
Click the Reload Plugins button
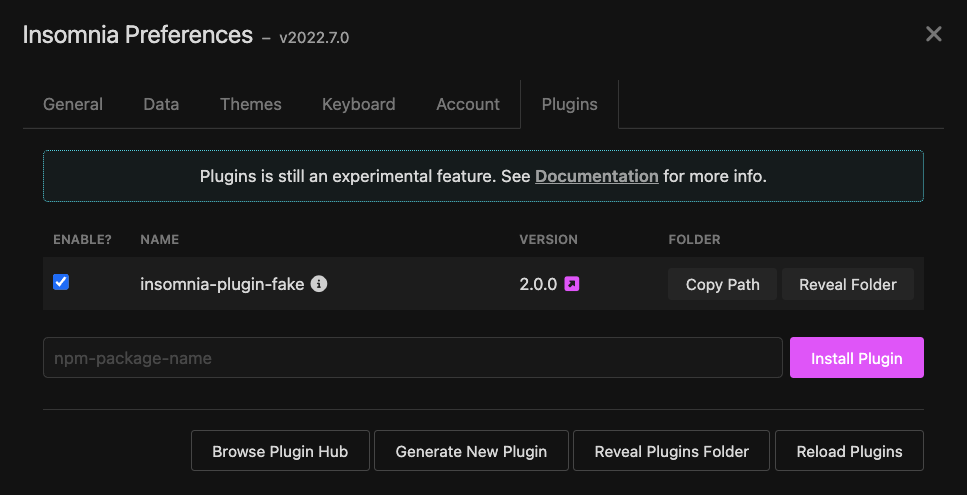pos(849,451)
